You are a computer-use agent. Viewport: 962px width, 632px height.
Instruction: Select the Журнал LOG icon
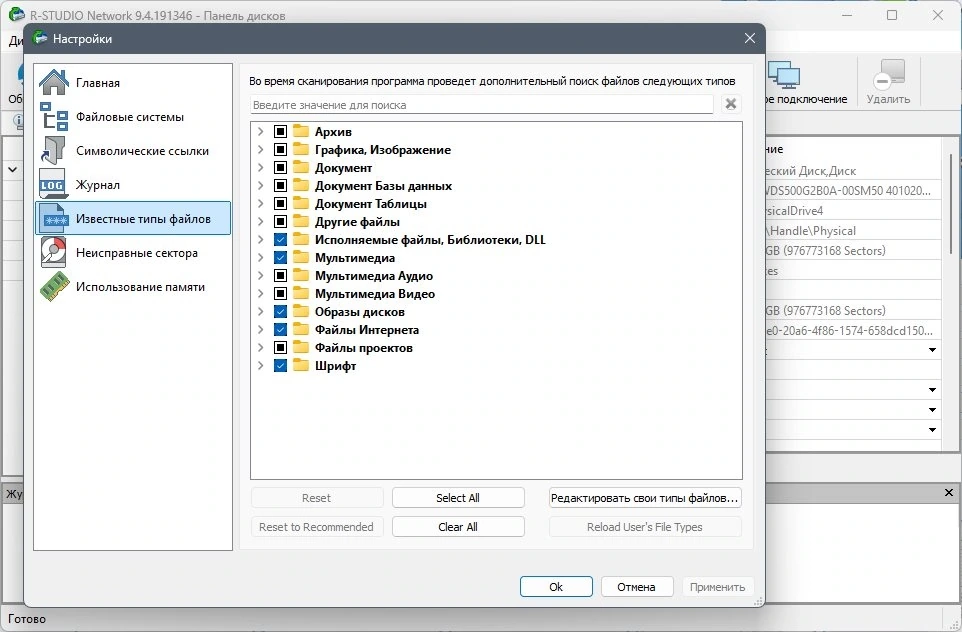54,185
